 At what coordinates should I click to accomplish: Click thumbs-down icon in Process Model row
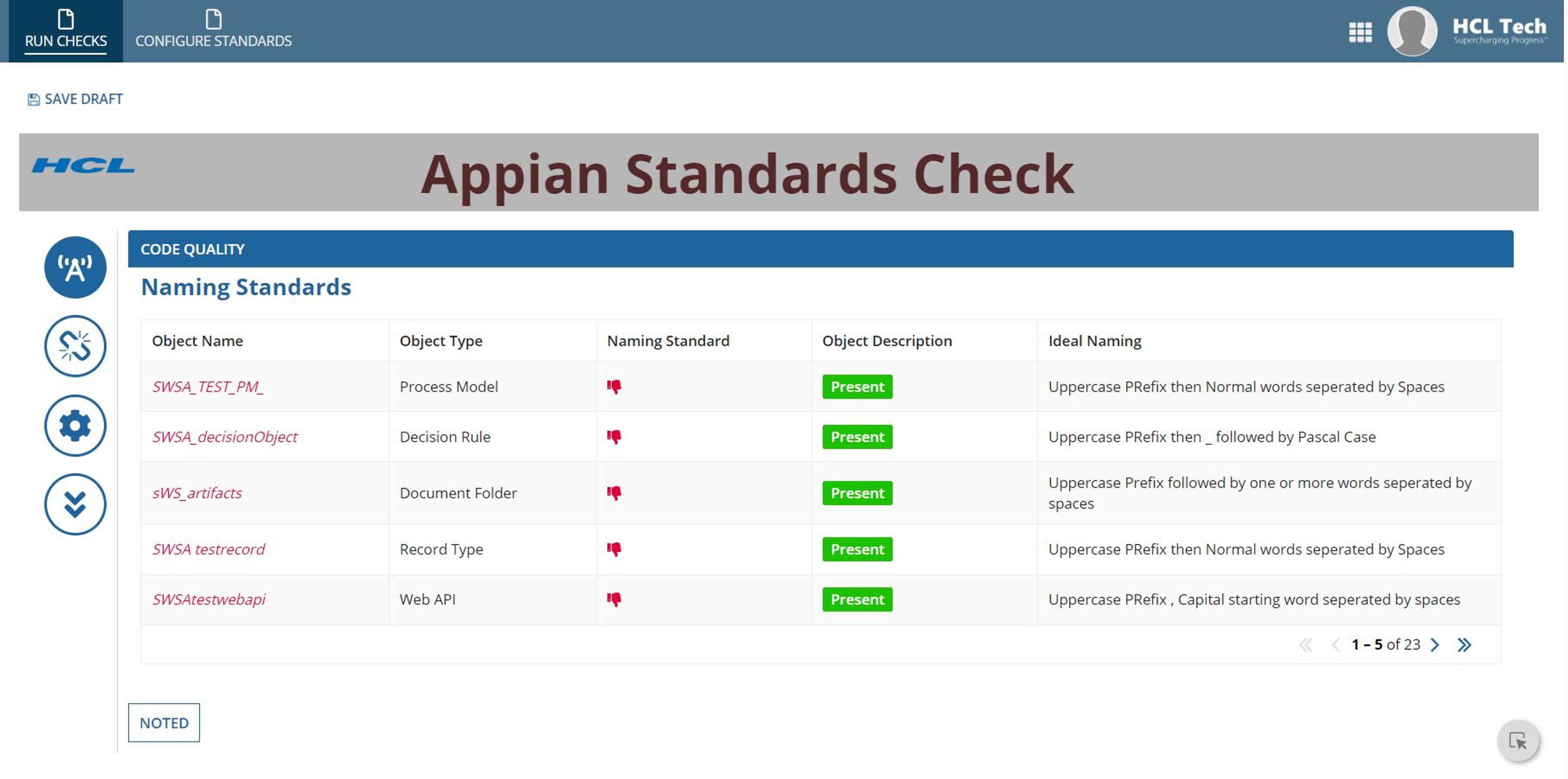click(614, 387)
